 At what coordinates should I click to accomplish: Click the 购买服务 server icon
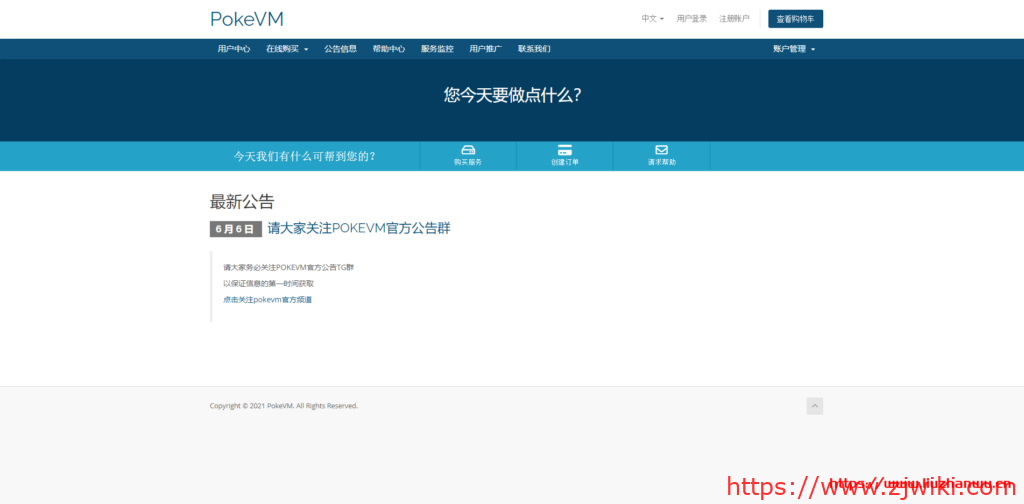pyautogui.click(x=468, y=150)
